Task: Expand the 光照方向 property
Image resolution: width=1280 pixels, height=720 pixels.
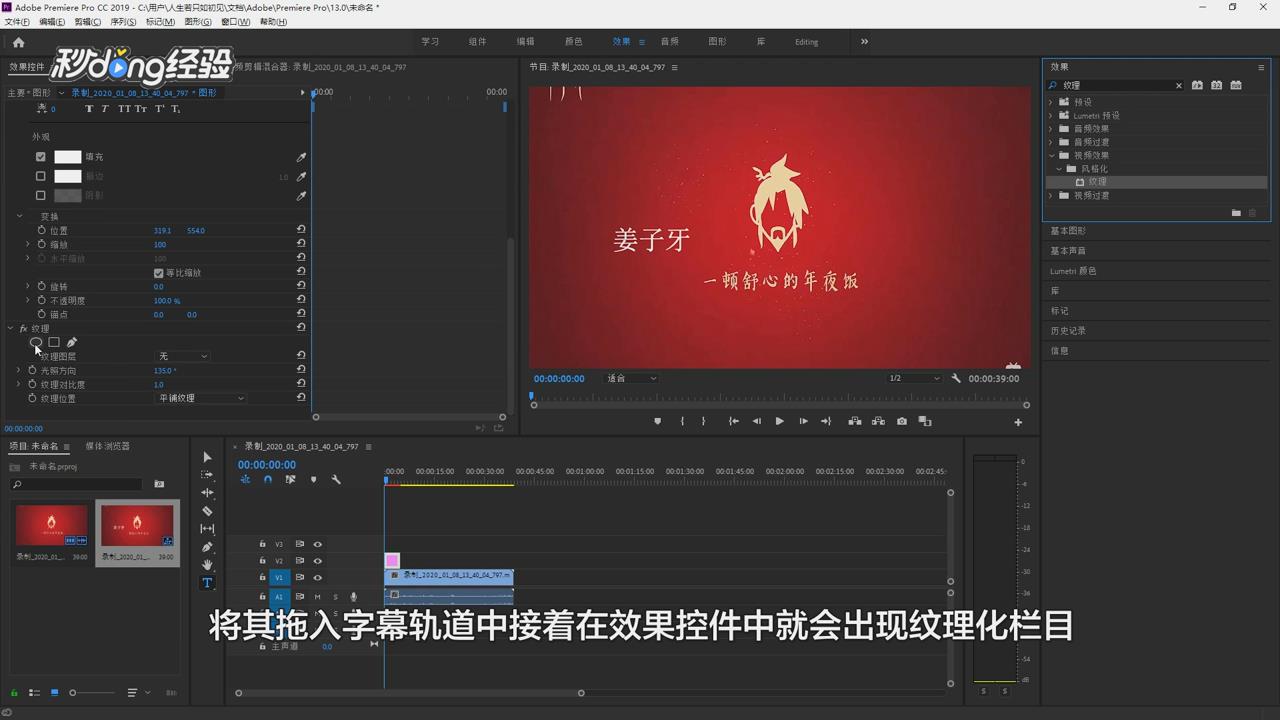Action: [x=19, y=370]
